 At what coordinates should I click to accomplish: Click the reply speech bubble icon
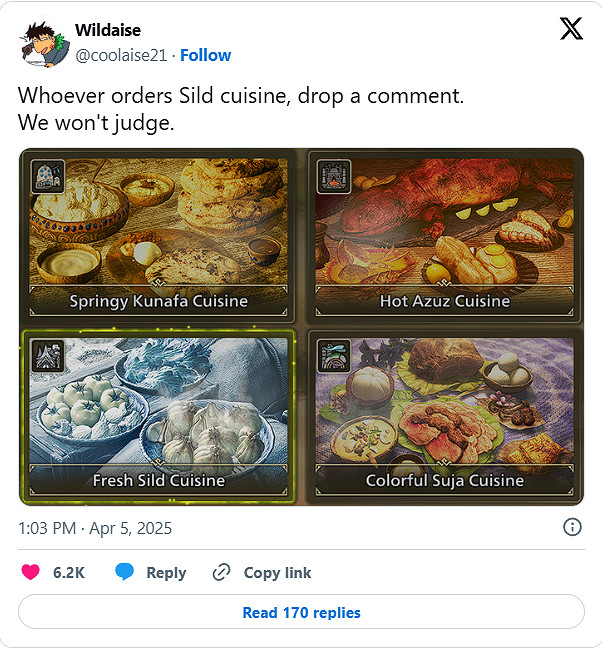click(124, 572)
